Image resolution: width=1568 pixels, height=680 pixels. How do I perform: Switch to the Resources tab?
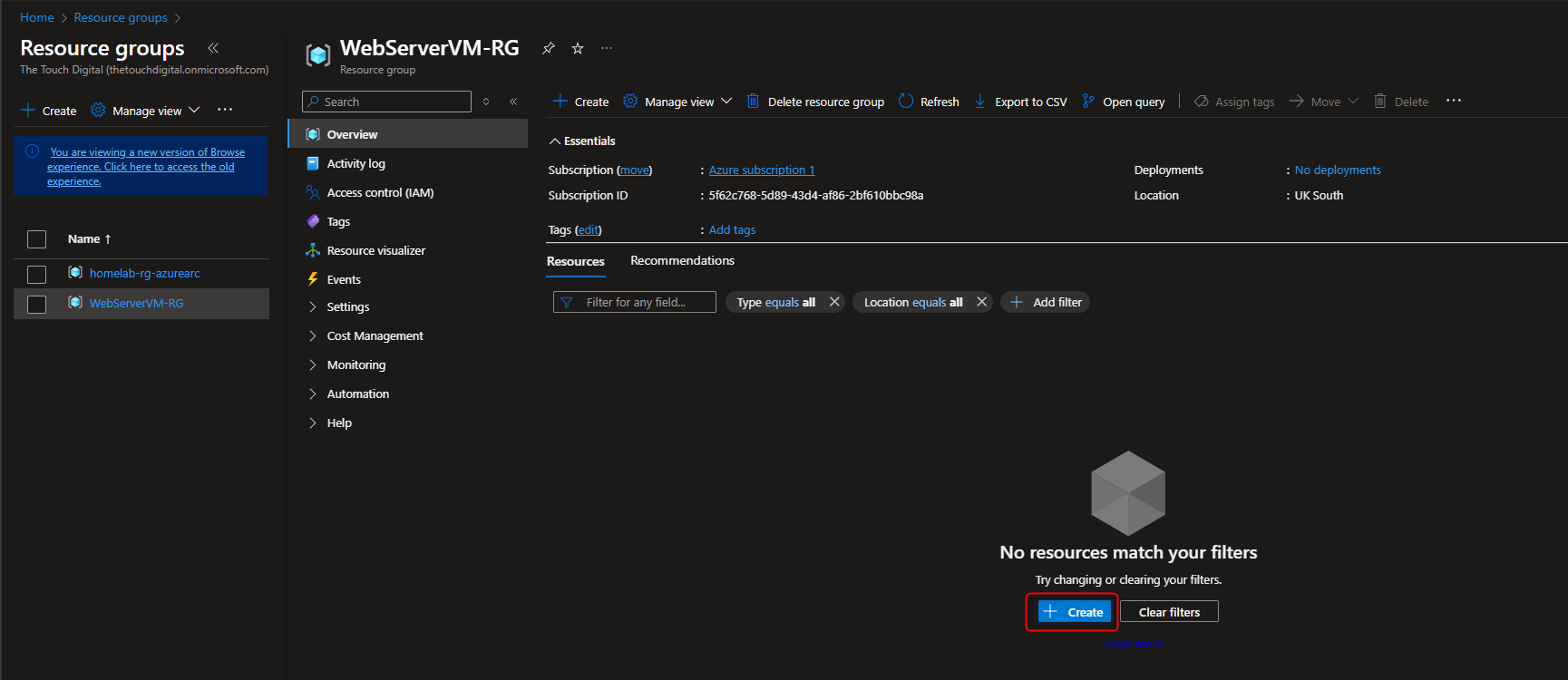576,261
